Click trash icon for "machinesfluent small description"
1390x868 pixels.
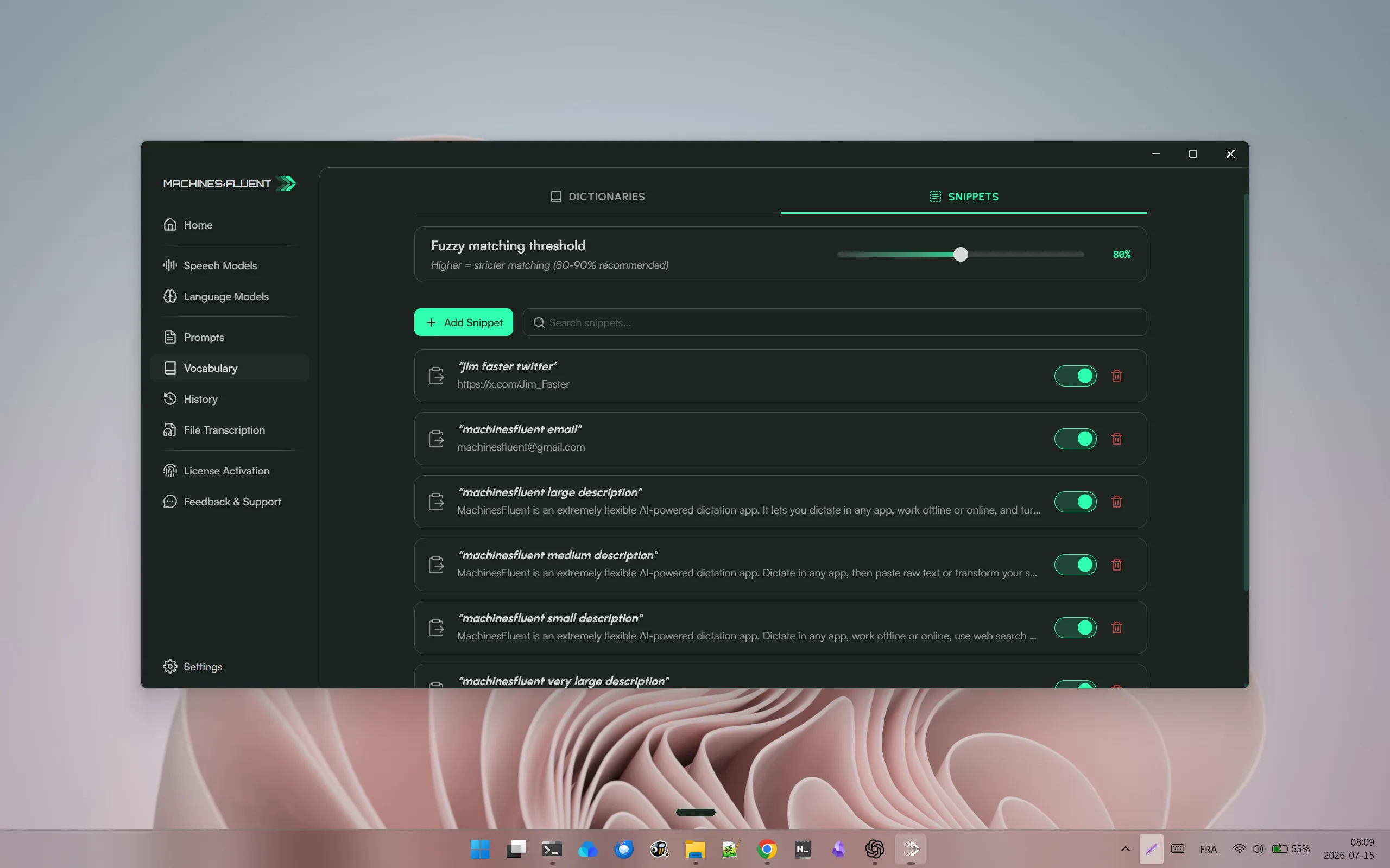1117,628
